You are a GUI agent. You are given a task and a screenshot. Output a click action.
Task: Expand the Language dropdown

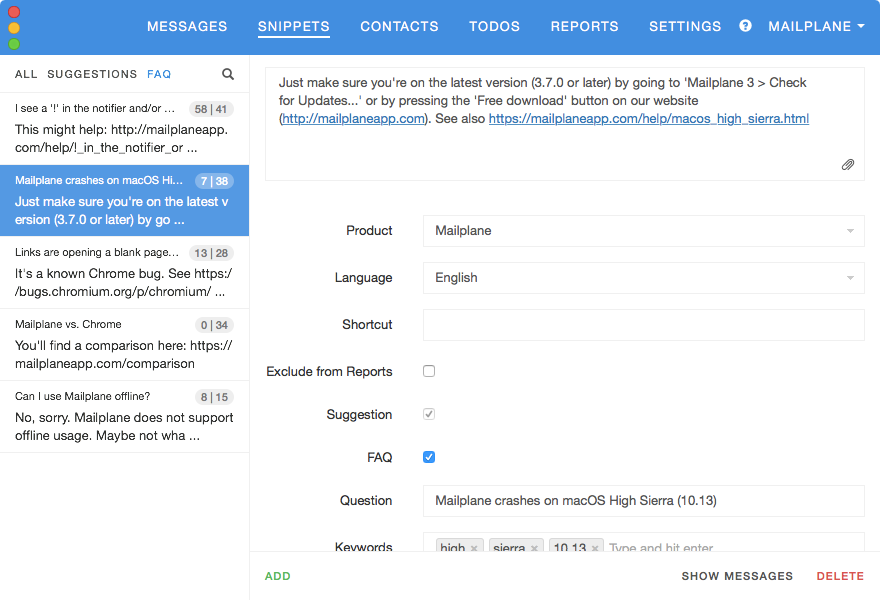coord(643,278)
